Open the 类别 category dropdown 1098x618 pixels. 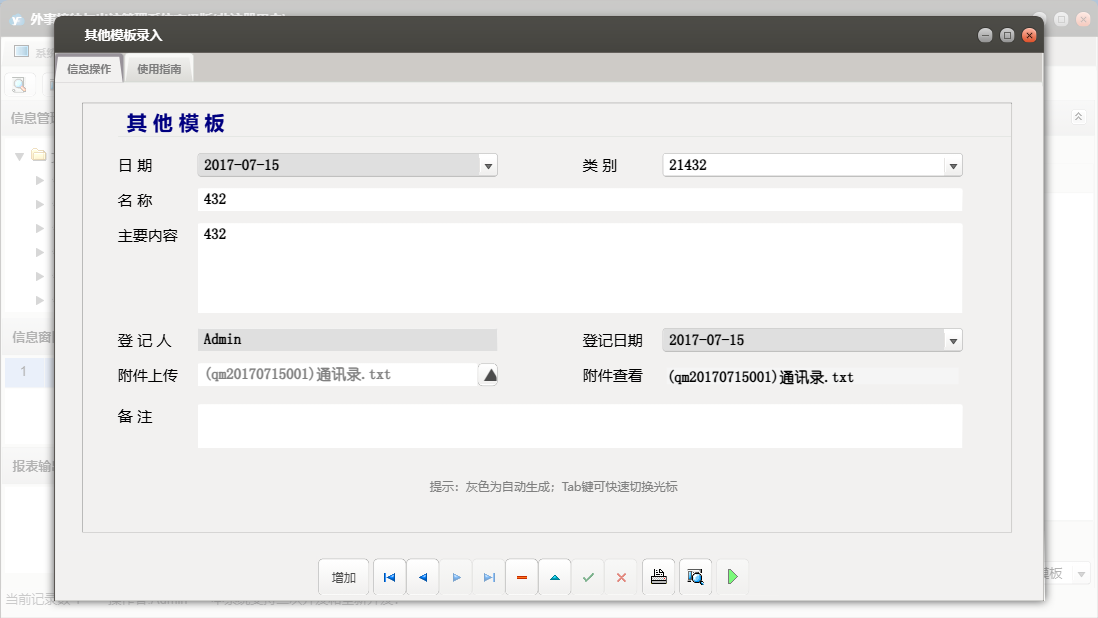953,165
